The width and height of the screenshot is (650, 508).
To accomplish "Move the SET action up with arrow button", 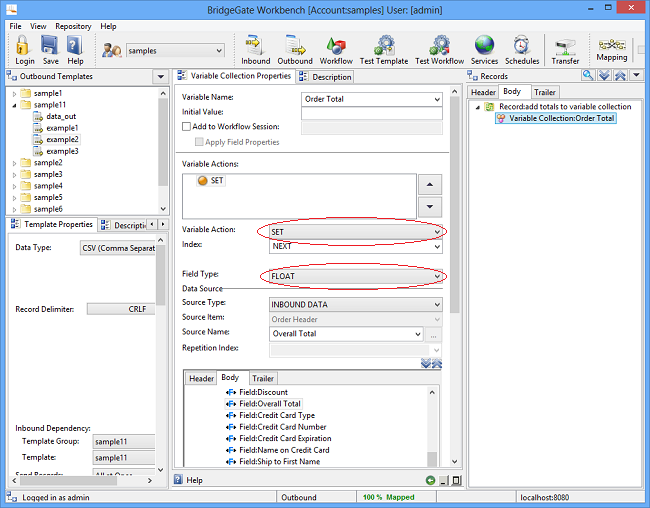I will point(429,185).
